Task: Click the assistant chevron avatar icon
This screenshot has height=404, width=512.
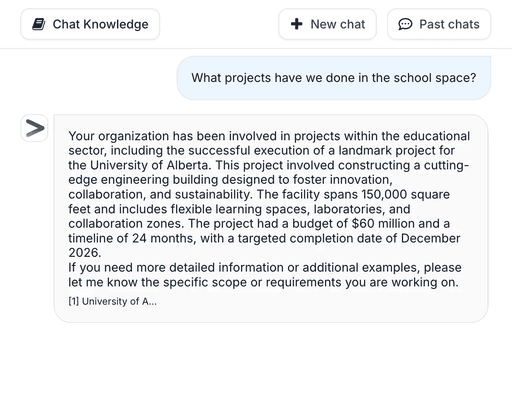Action: click(x=35, y=128)
